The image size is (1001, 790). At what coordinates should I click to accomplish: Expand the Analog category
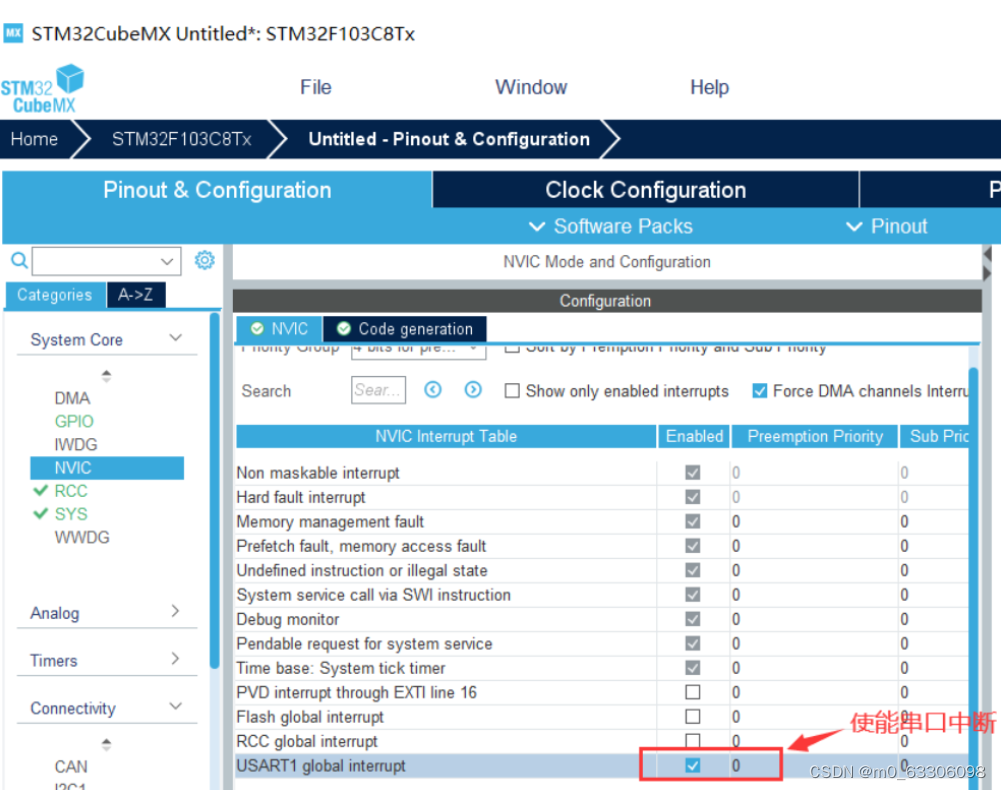click(x=176, y=611)
